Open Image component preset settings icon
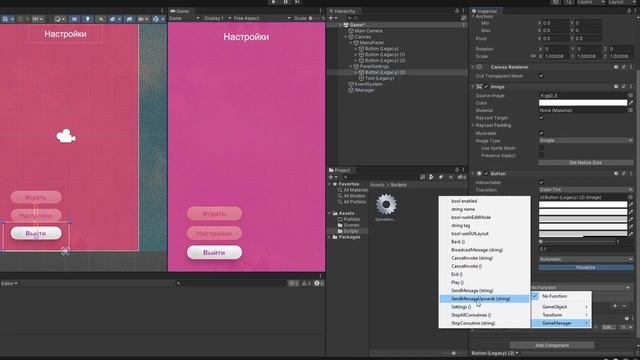 (623, 87)
